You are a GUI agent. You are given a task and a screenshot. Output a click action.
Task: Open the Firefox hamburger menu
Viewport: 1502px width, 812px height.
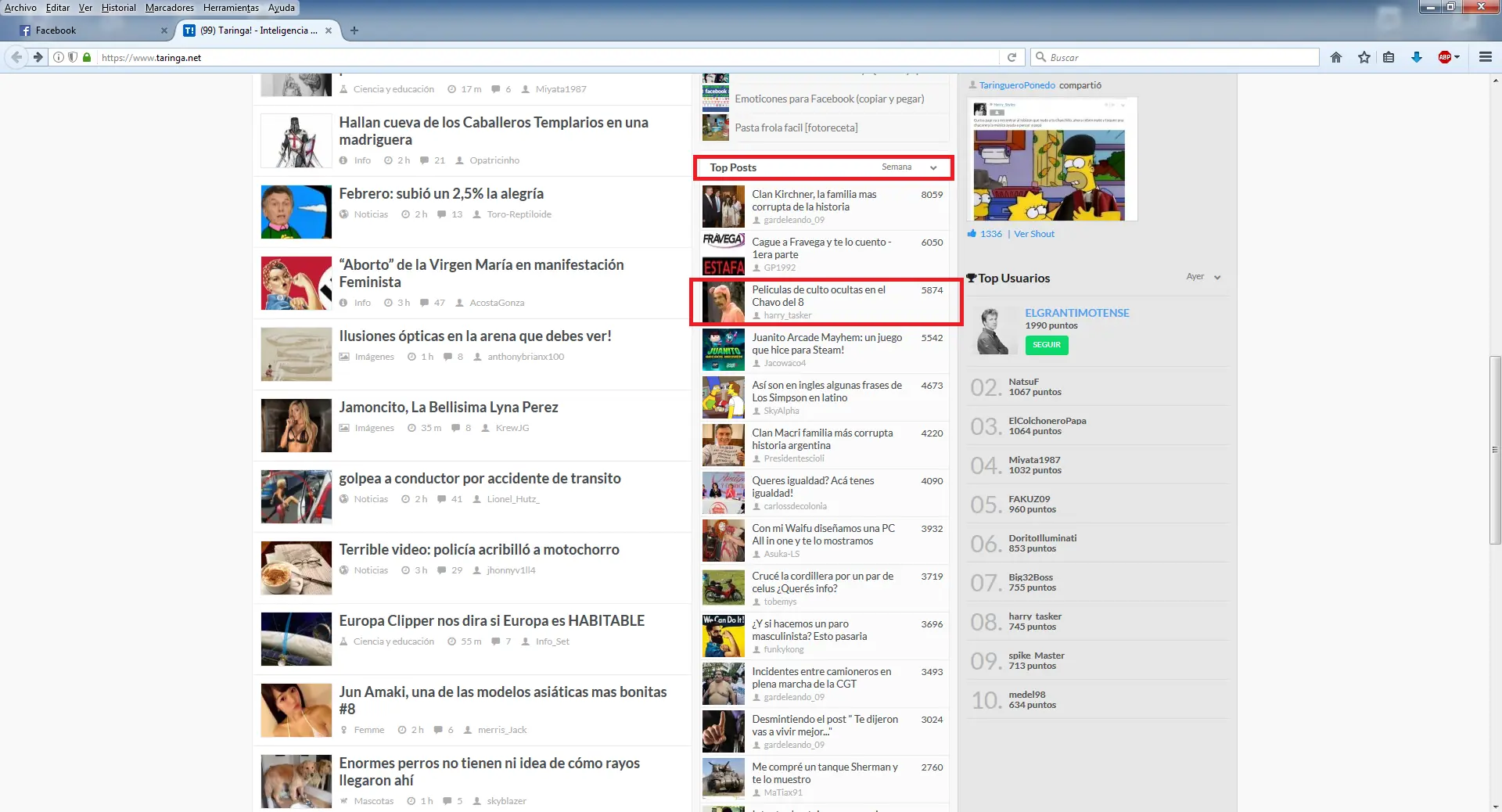[x=1486, y=57]
